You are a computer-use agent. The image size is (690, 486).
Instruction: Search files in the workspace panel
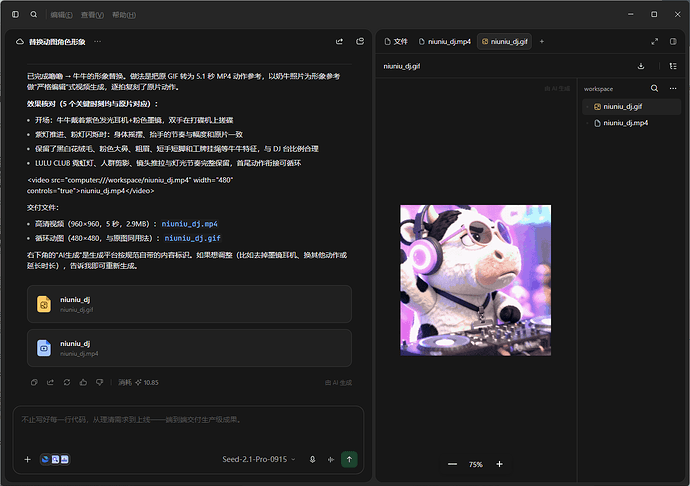pyautogui.click(x=654, y=88)
